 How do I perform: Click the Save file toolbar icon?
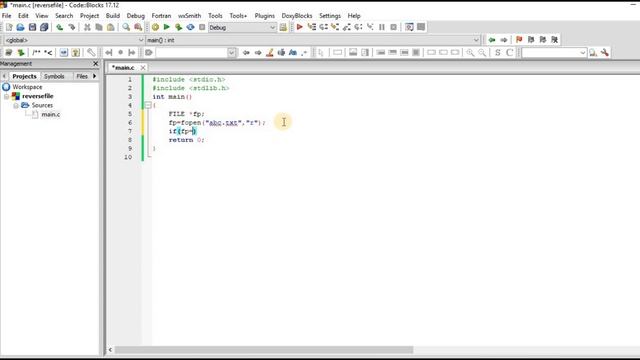[32, 27]
